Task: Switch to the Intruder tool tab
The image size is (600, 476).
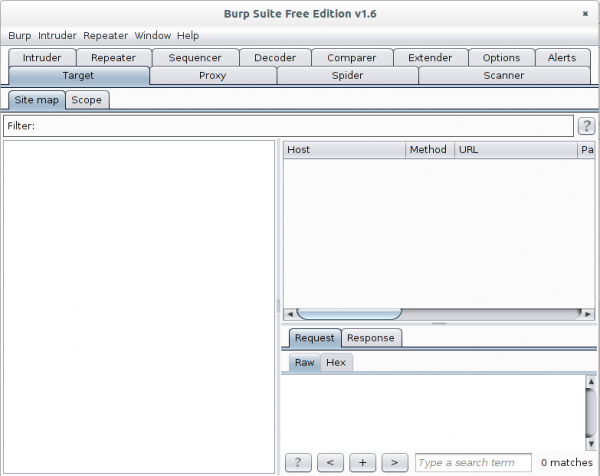Action: pos(42,58)
